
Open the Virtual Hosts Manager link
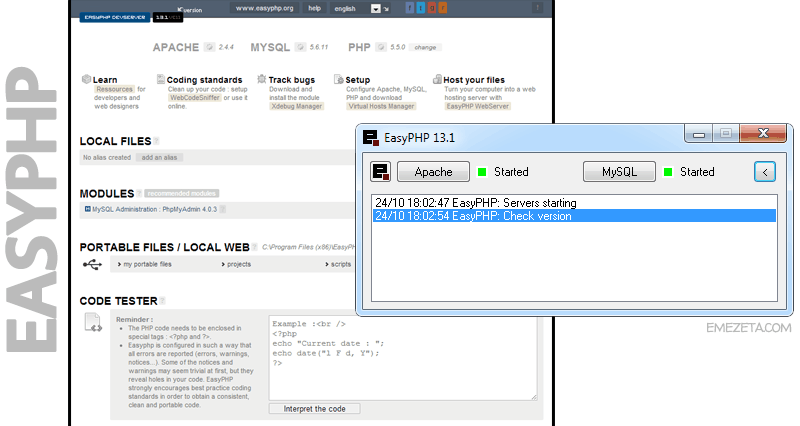click(381, 107)
